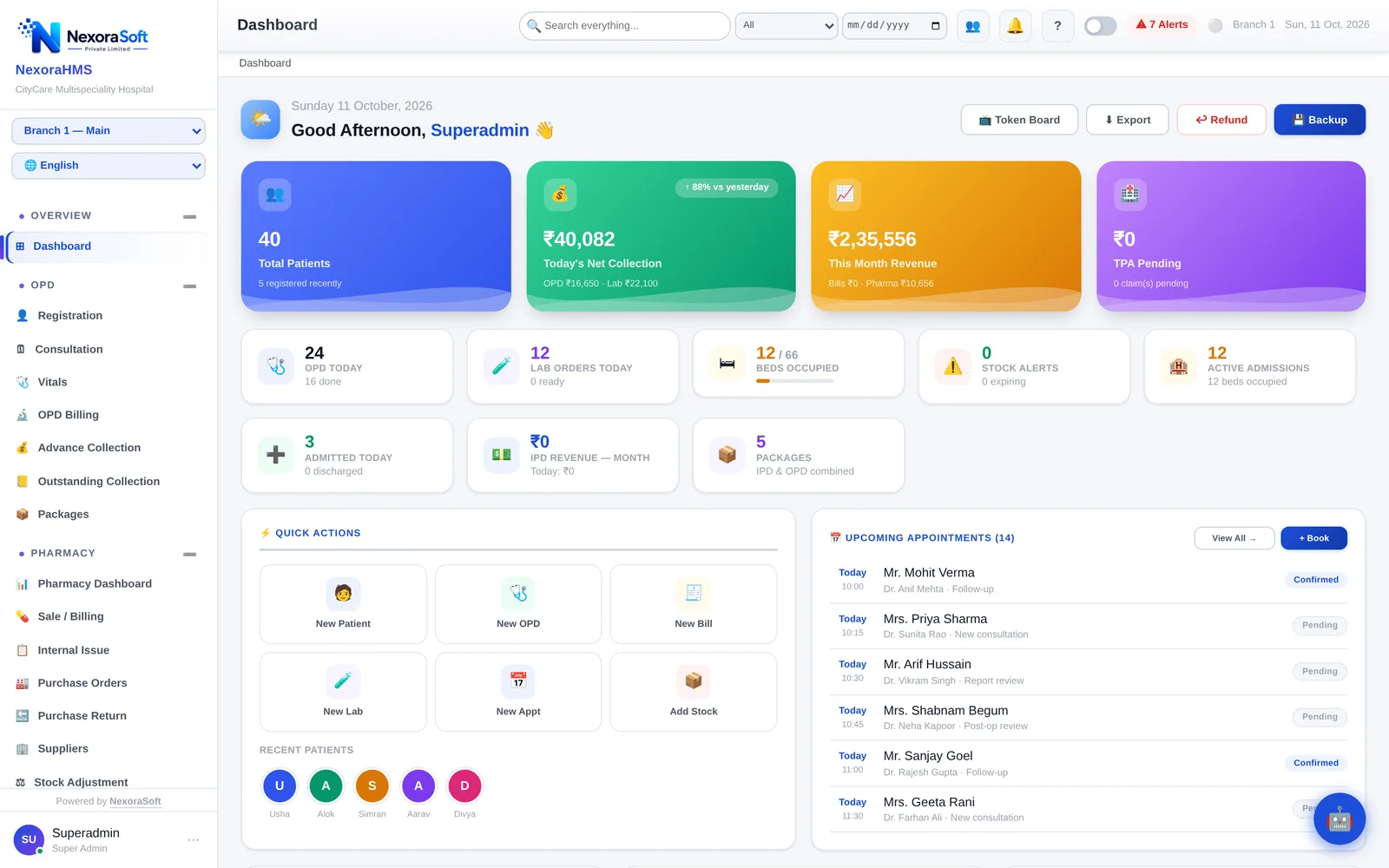Click the + Book appointment button
The image size is (1389, 868).
tap(1314, 538)
